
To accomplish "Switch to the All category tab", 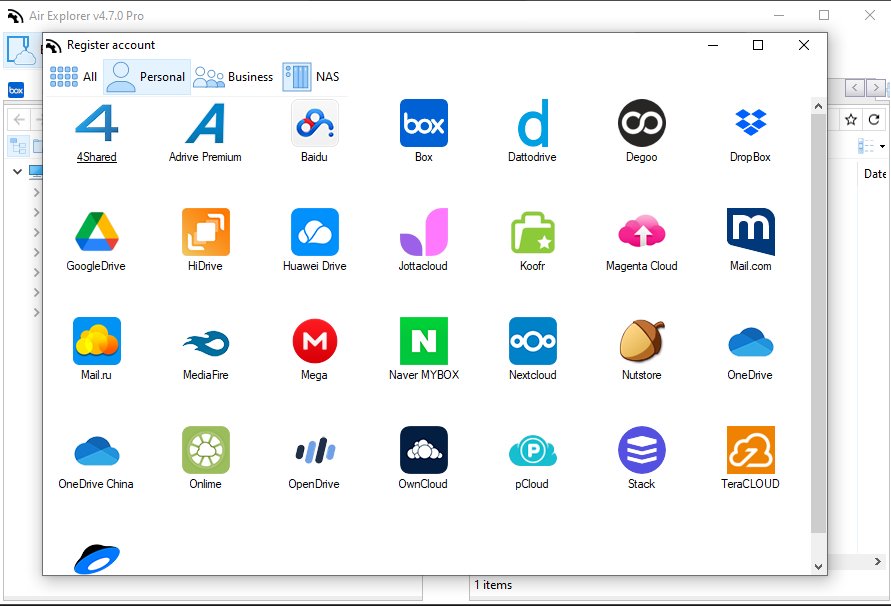I will click(73, 77).
